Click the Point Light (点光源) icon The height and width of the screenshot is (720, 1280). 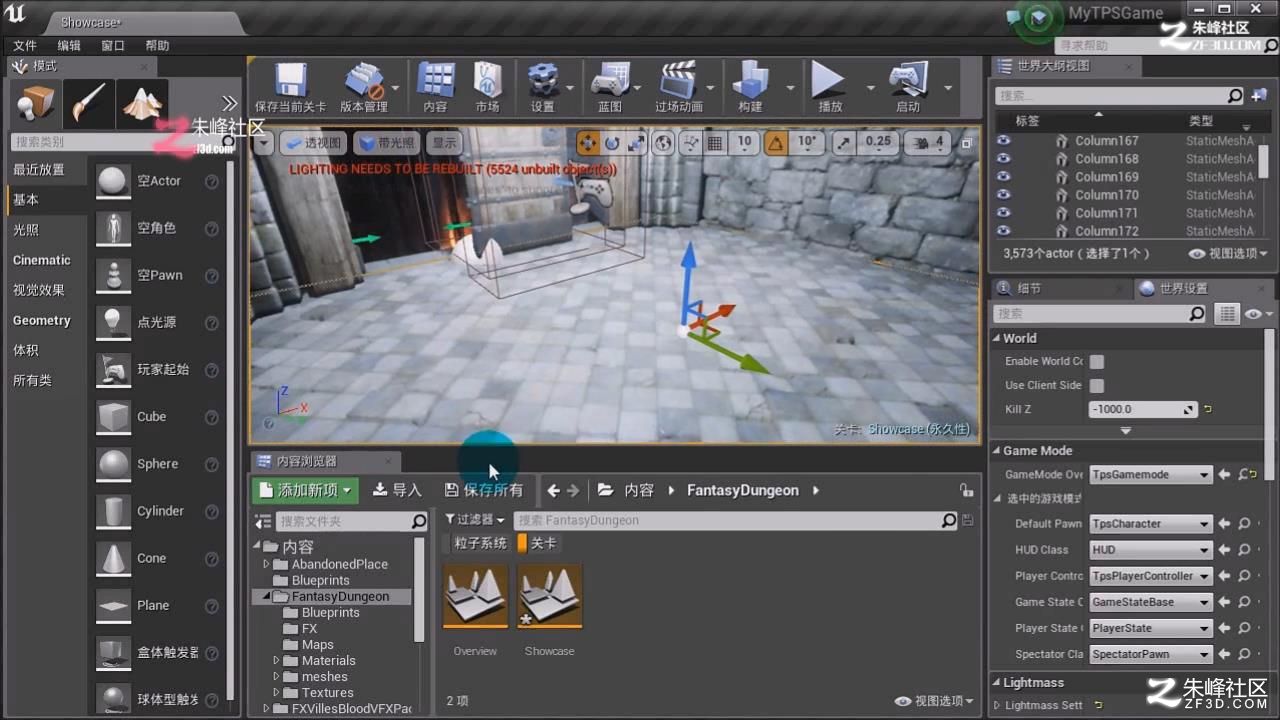pyautogui.click(x=113, y=322)
